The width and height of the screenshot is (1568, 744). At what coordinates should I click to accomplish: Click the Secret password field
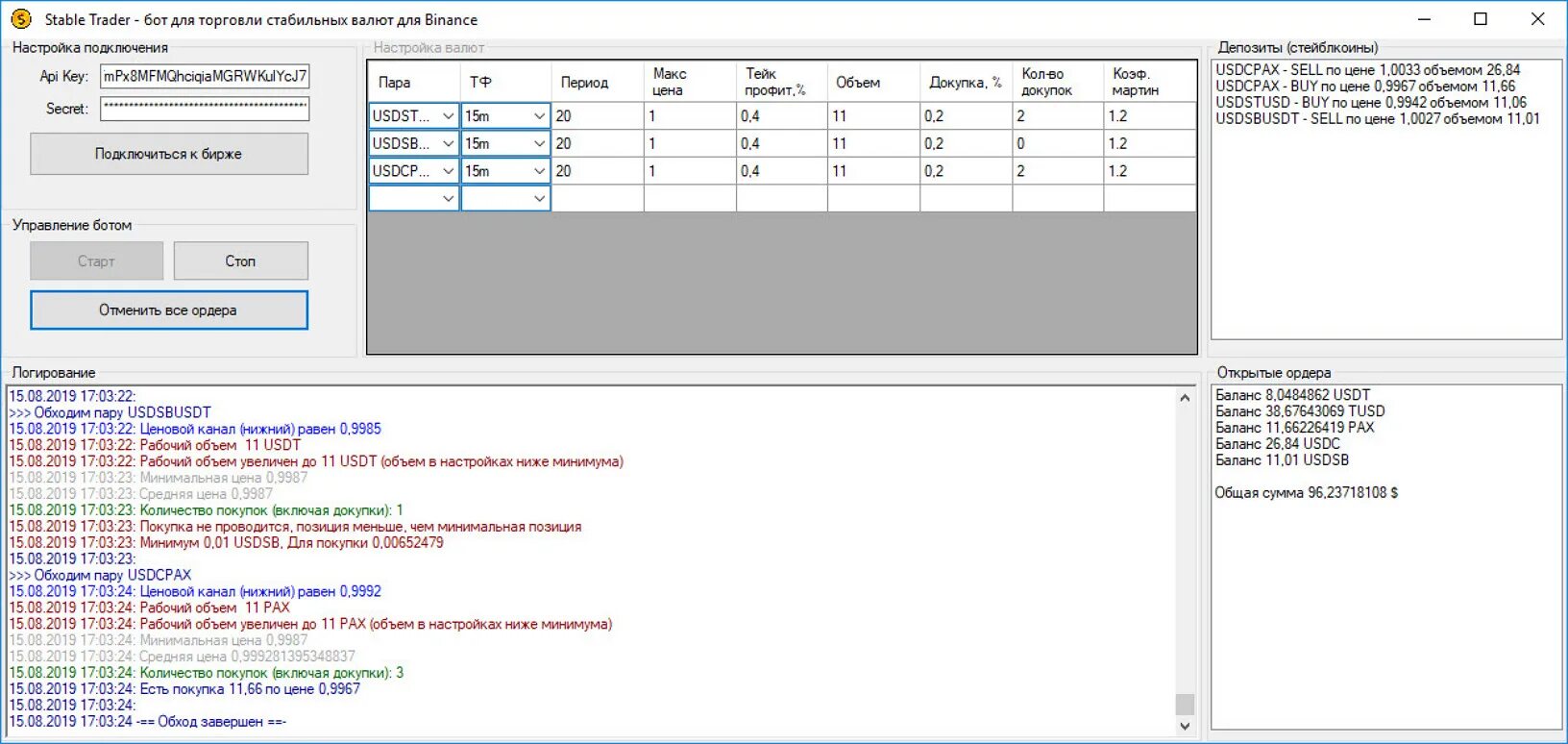click(205, 109)
